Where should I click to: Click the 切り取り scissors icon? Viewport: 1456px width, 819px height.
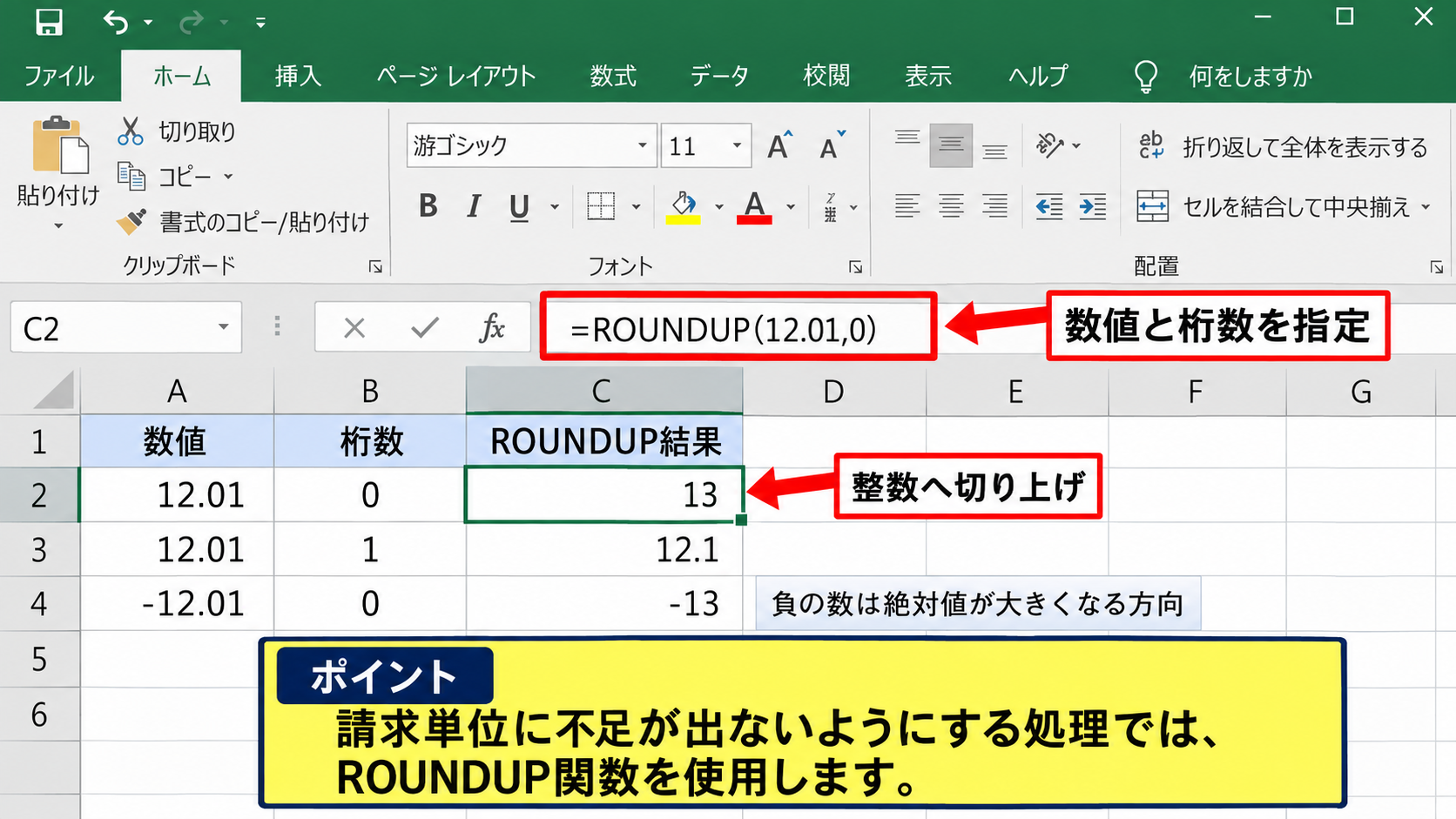(131, 131)
